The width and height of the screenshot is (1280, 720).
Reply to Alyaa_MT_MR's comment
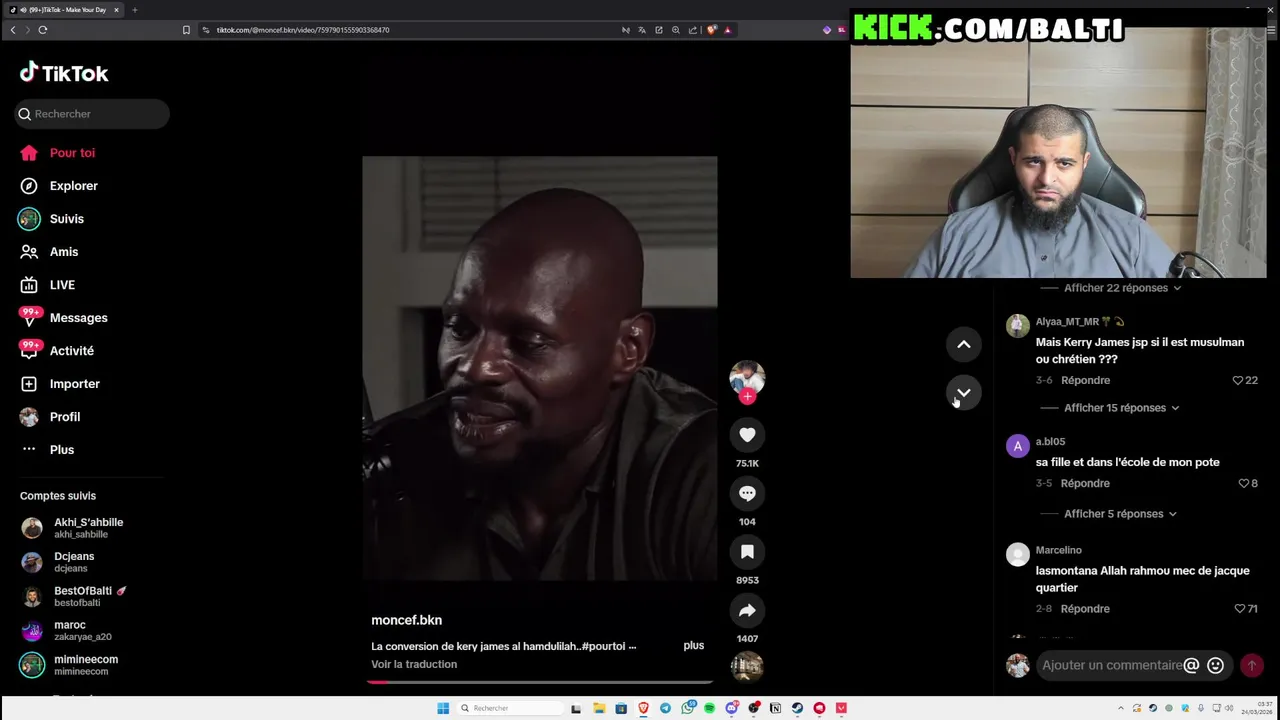[1085, 380]
